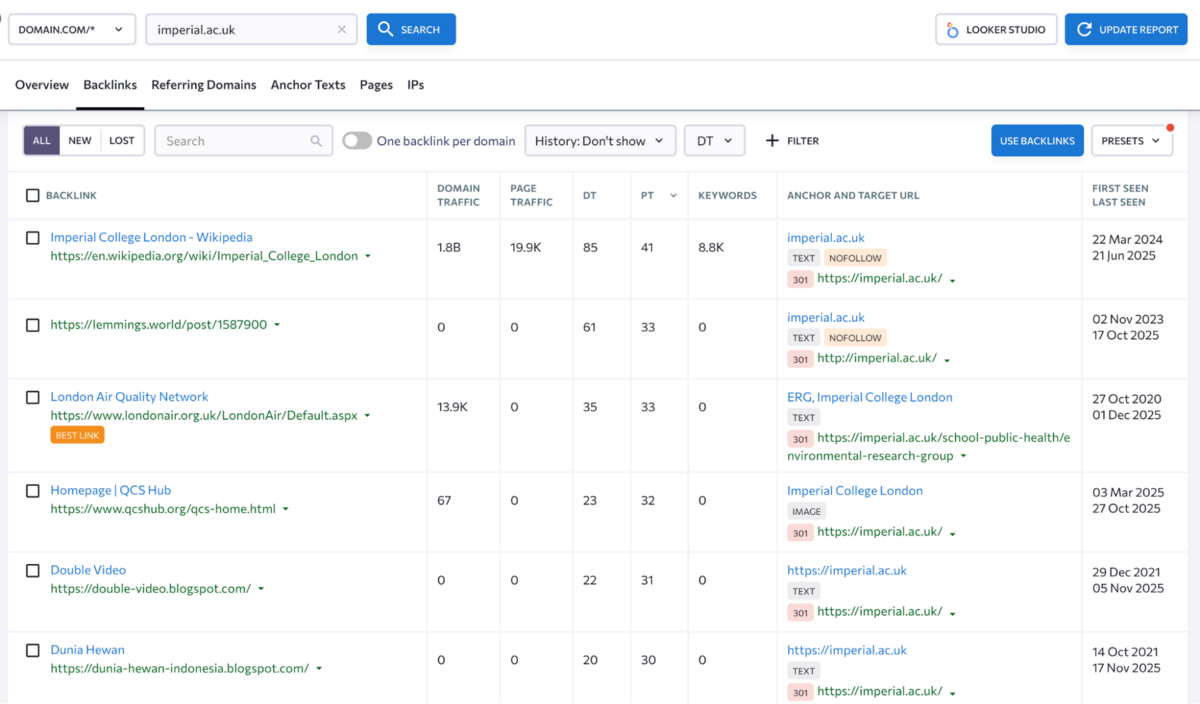This screenshot has width=1200, height=704.
Task: Click the USE BACKLINKS button
Action: point(1037,141)
